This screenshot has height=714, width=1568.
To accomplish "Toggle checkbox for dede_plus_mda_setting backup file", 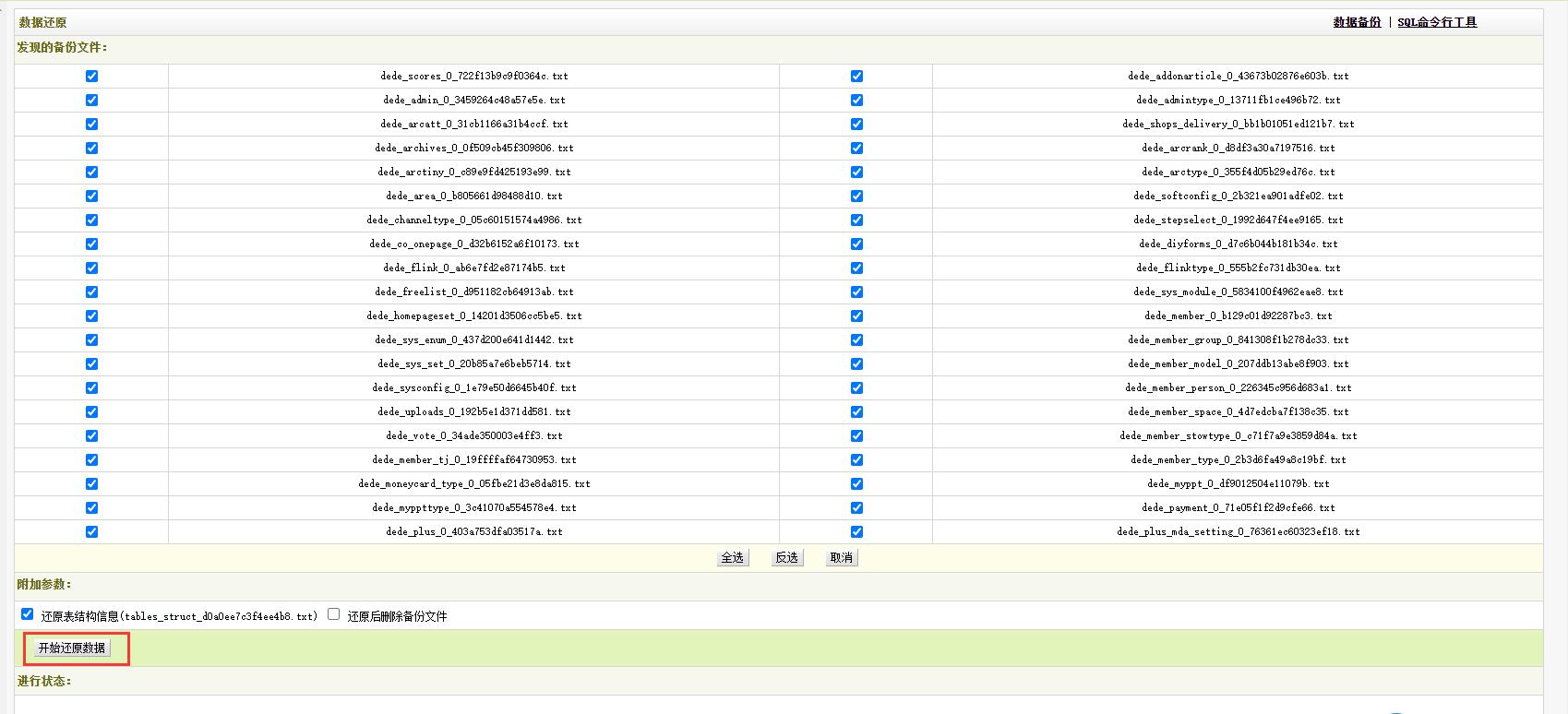I will tap(856, 531).
